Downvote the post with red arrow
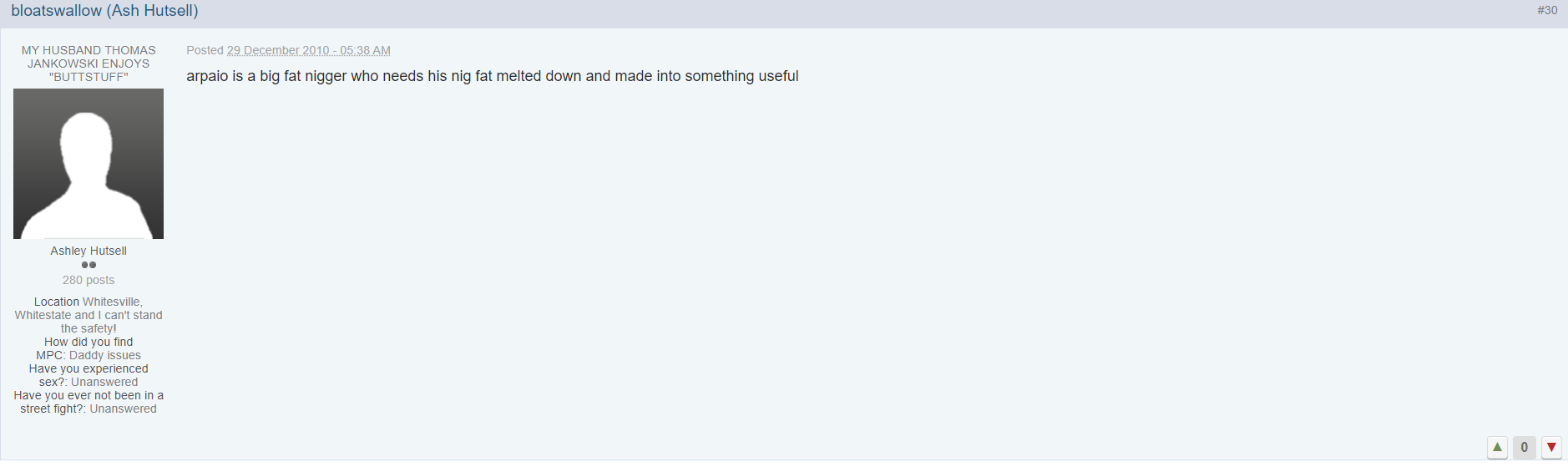This screenshot has width=1568, height=467. point(1551,448)
